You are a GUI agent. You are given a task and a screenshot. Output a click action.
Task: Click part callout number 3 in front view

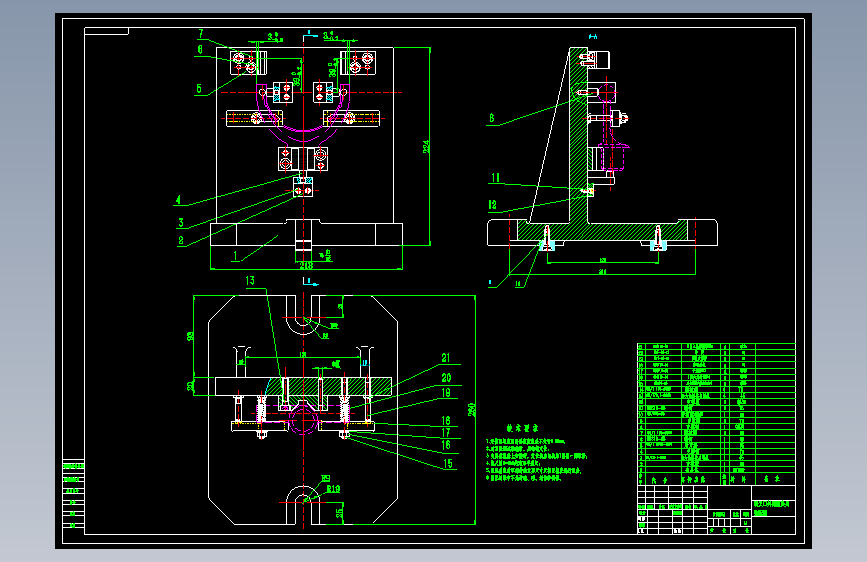181,222
